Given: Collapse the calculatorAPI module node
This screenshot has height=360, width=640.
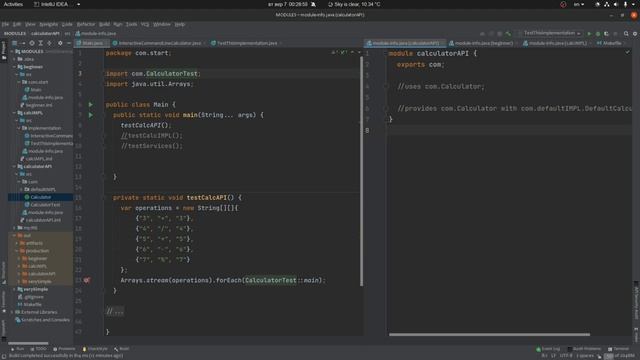Looking at the screenshot, I should point(14,167).
